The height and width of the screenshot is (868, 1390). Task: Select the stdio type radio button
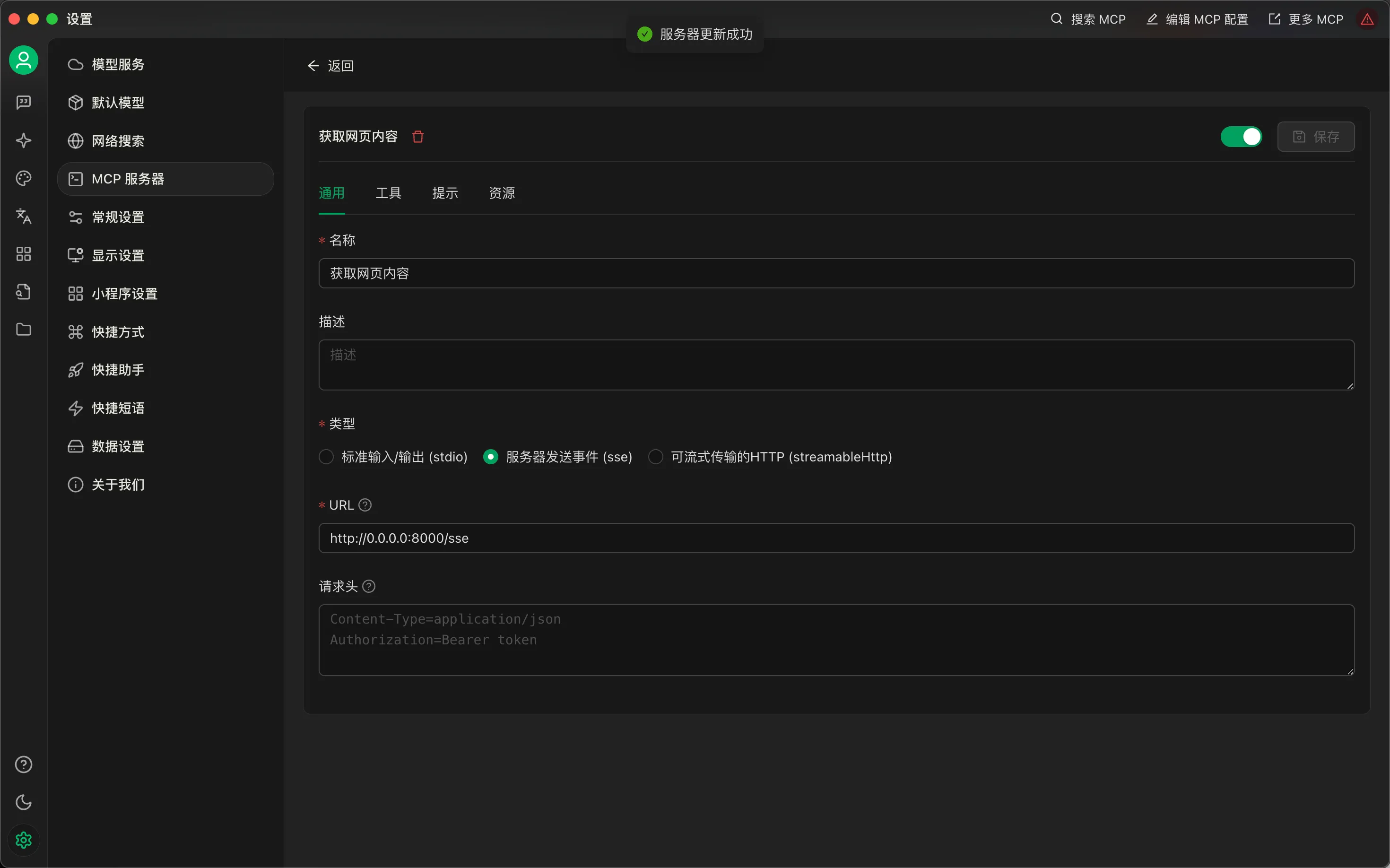[x=326, y=457]
